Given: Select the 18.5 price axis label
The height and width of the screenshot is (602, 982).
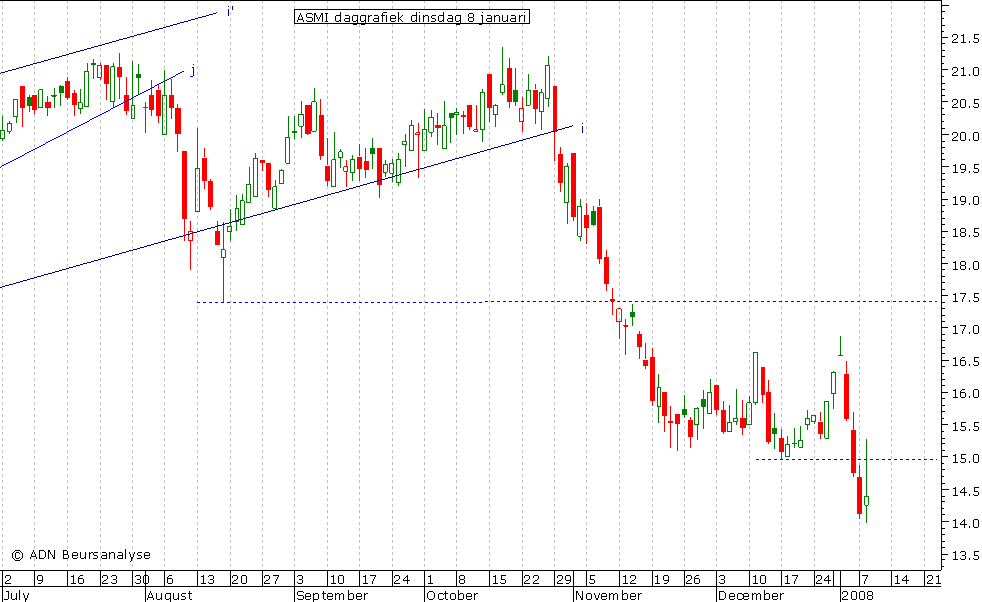Looking at the screenshot, I should pyautogui.click(x=965, y=232).
